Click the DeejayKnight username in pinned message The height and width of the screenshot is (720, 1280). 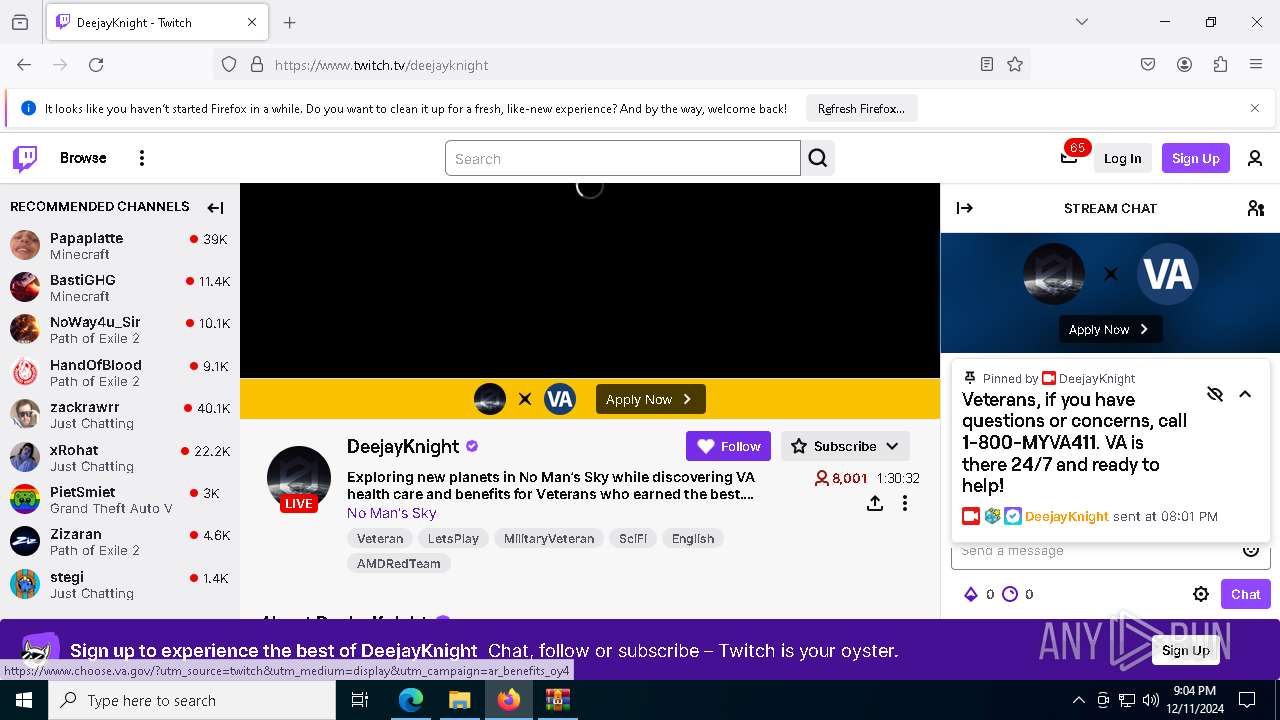pyautogui.click(x=1066, y=516)
